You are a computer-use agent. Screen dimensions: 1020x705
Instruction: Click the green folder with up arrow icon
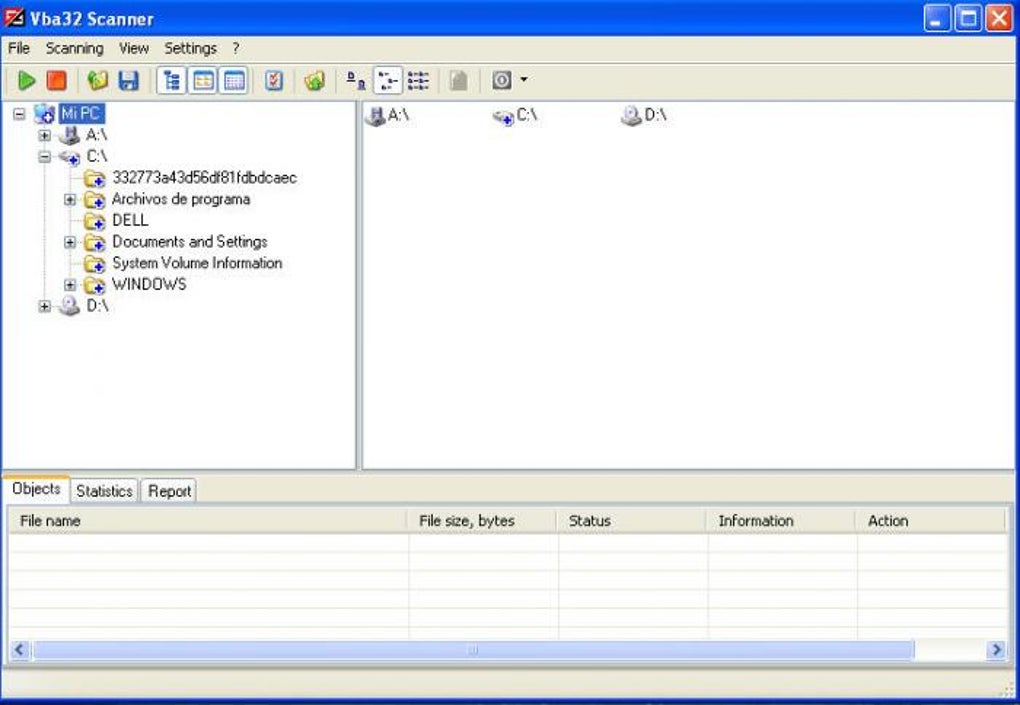pos(314,81)
